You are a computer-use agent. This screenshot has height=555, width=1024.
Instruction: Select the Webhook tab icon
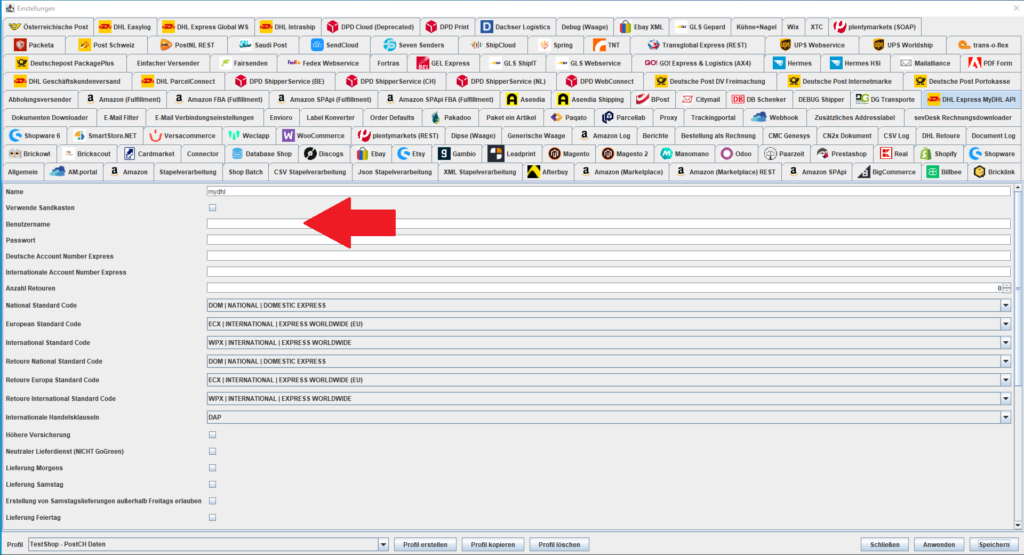click(x=759, y=118)
